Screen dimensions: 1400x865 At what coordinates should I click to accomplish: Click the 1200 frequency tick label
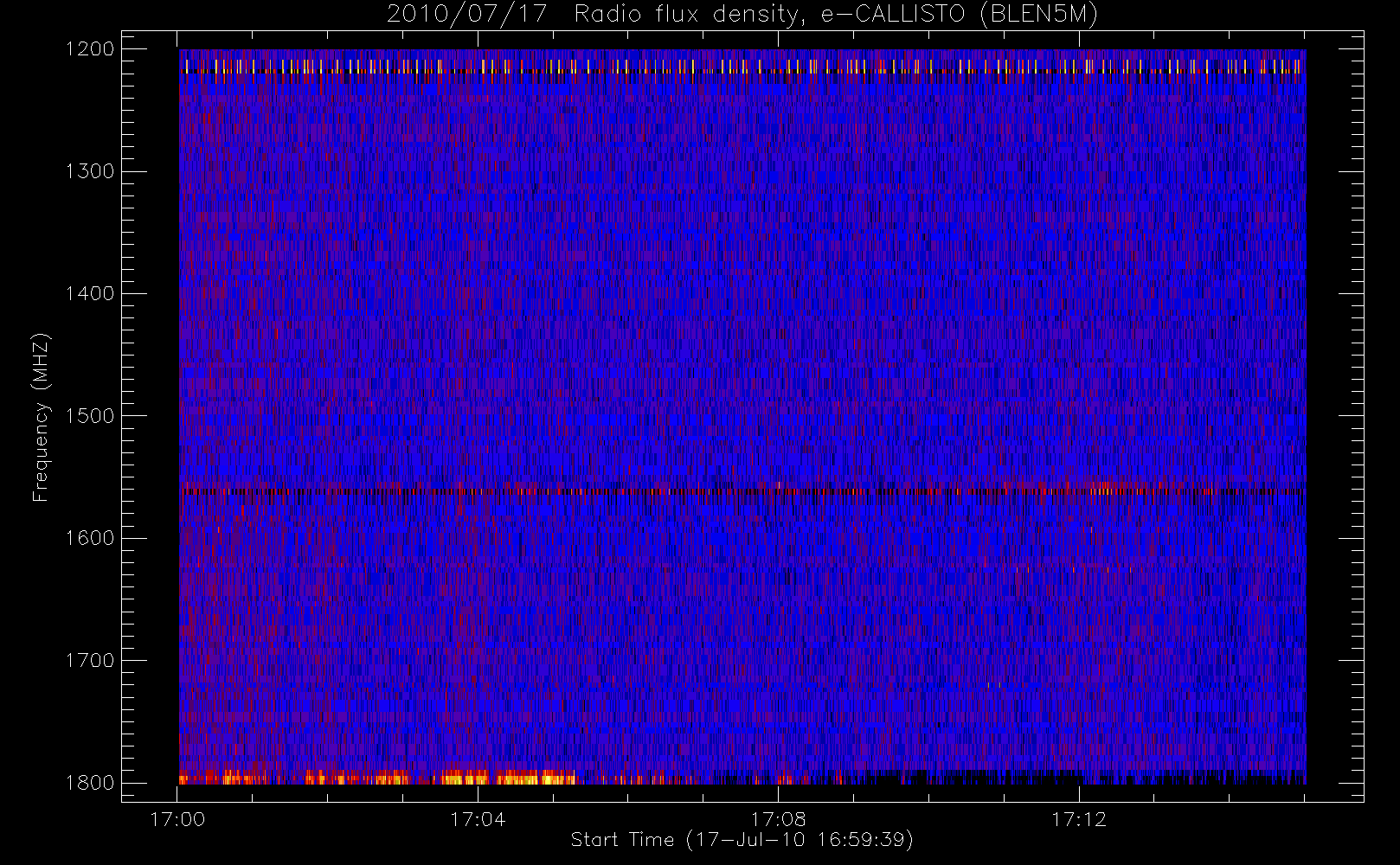pos(90,49)
